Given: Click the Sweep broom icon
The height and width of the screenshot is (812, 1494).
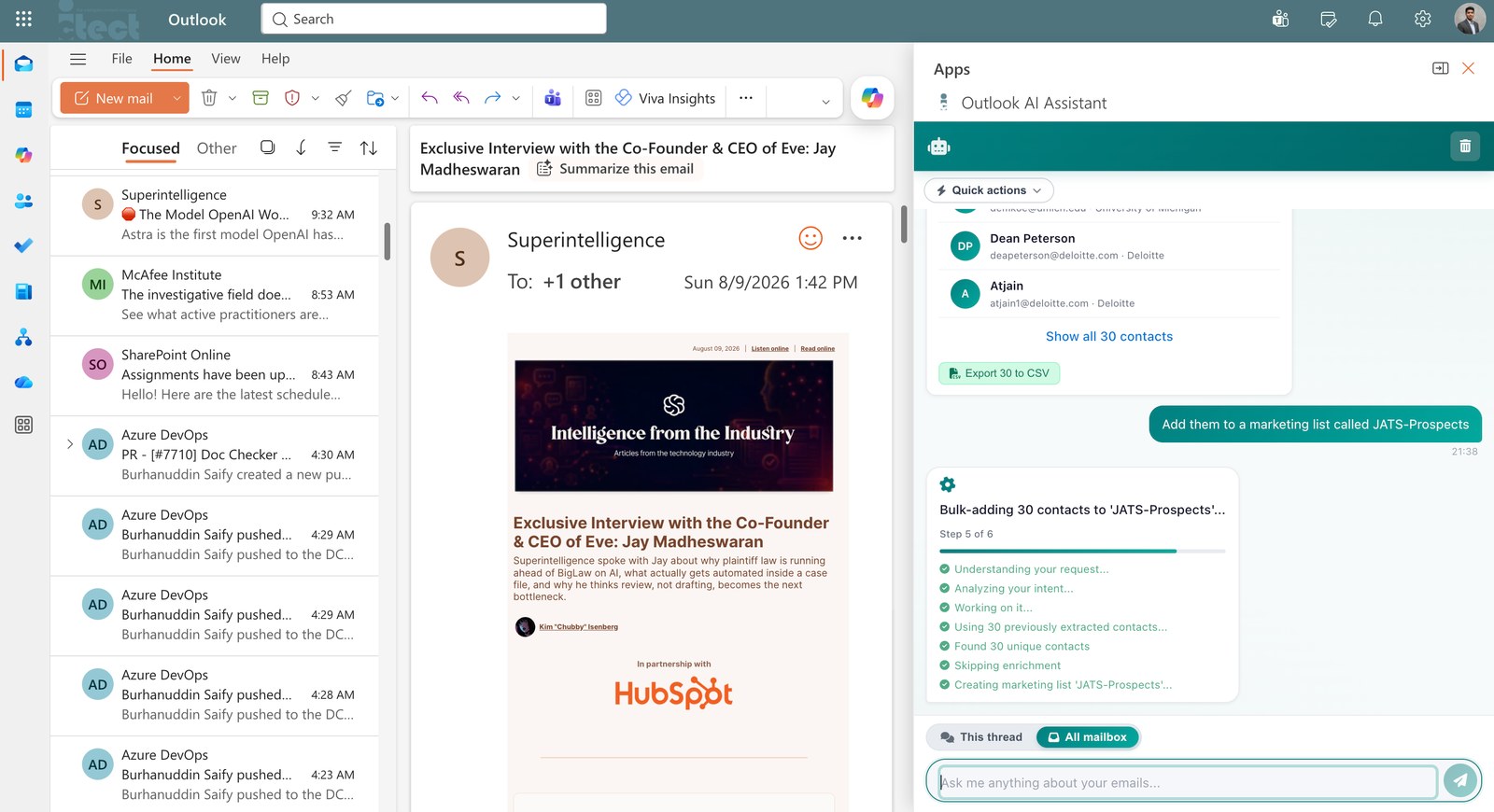Looking at the screenshot, I should tap(344, 98).
